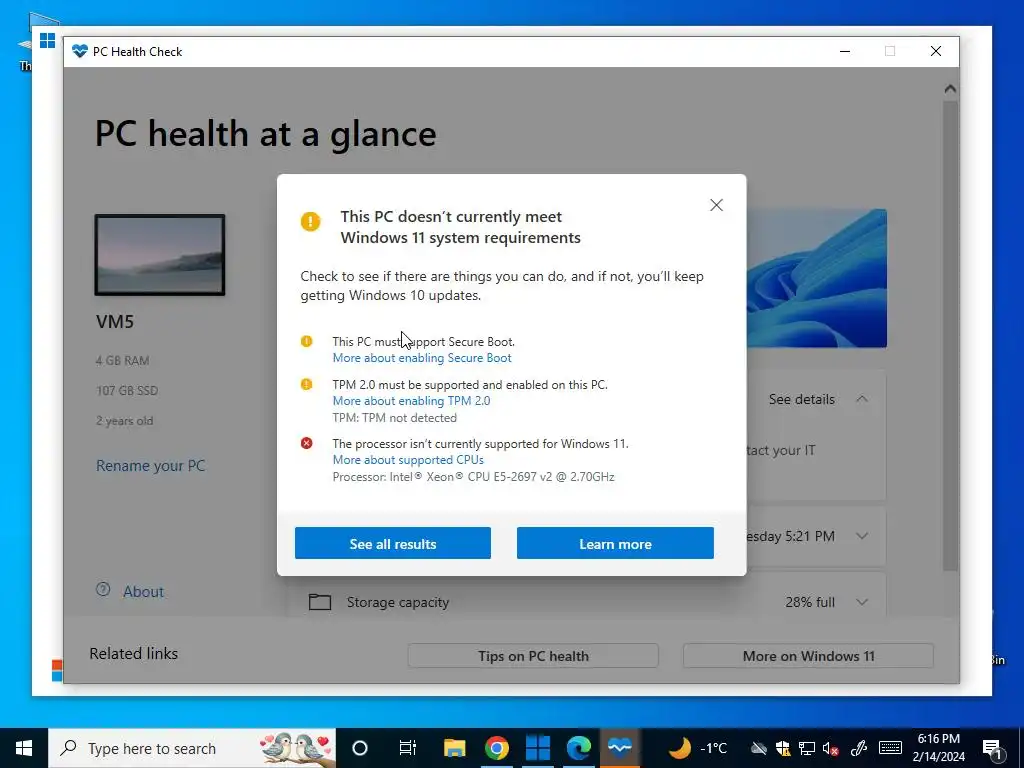Close the Windows 11 requirements dialog

716,205
